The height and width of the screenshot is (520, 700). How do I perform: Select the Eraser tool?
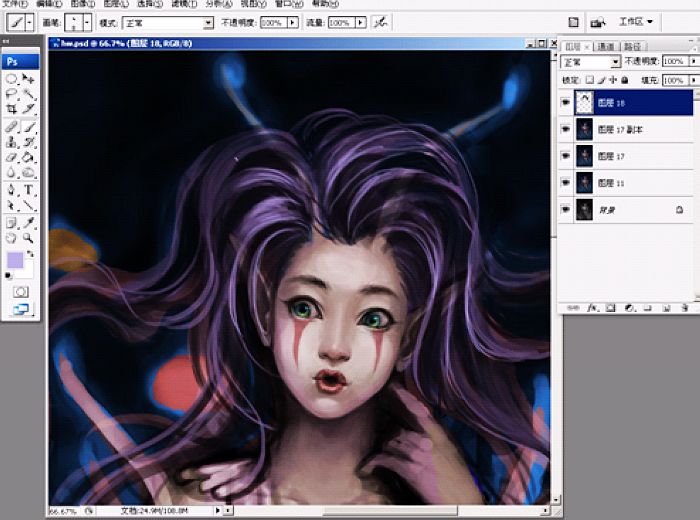pyautogui.click(x=11, y=158)
